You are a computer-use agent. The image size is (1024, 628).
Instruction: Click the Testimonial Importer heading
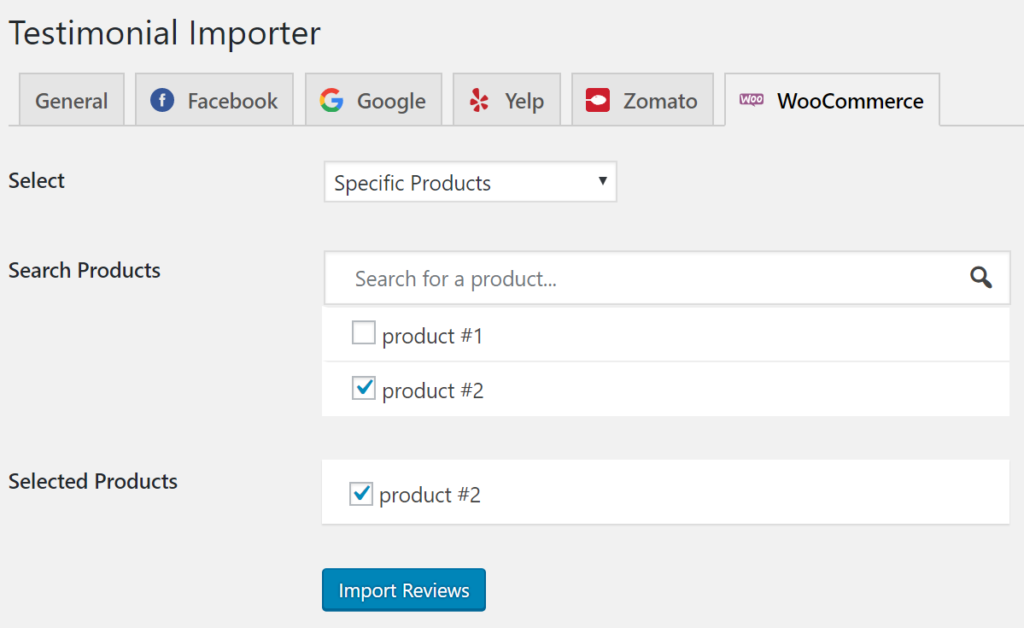point(165,33)
